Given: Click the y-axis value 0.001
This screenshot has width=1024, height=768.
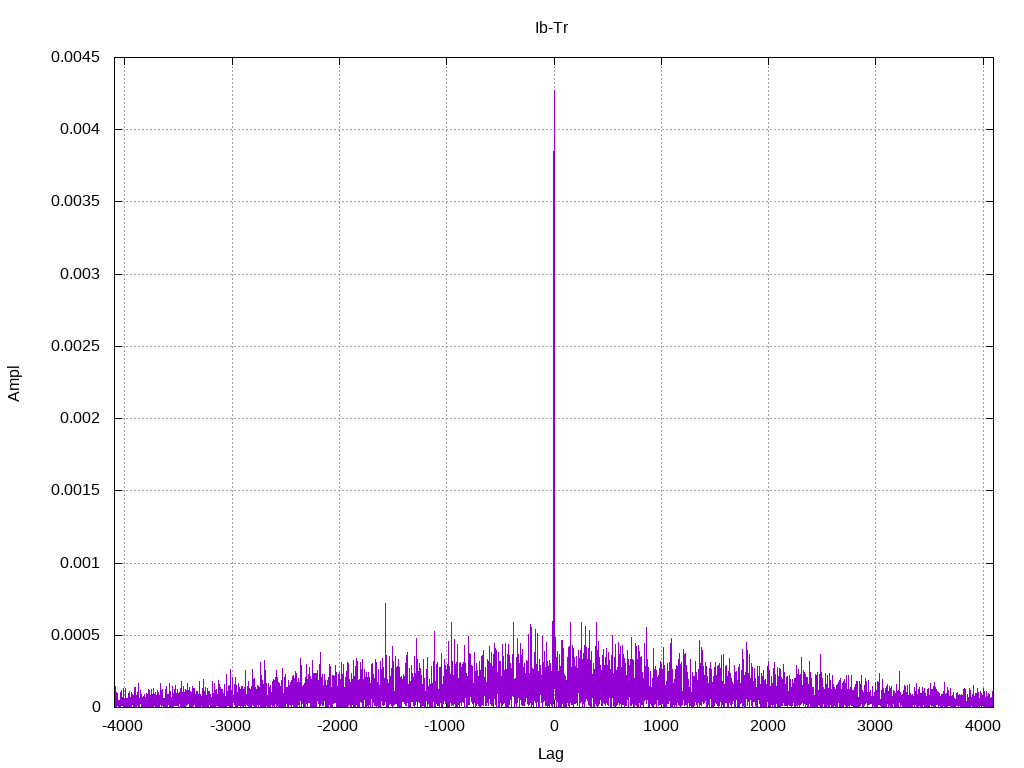Looking at the screenshot, I should coord(80,562).
